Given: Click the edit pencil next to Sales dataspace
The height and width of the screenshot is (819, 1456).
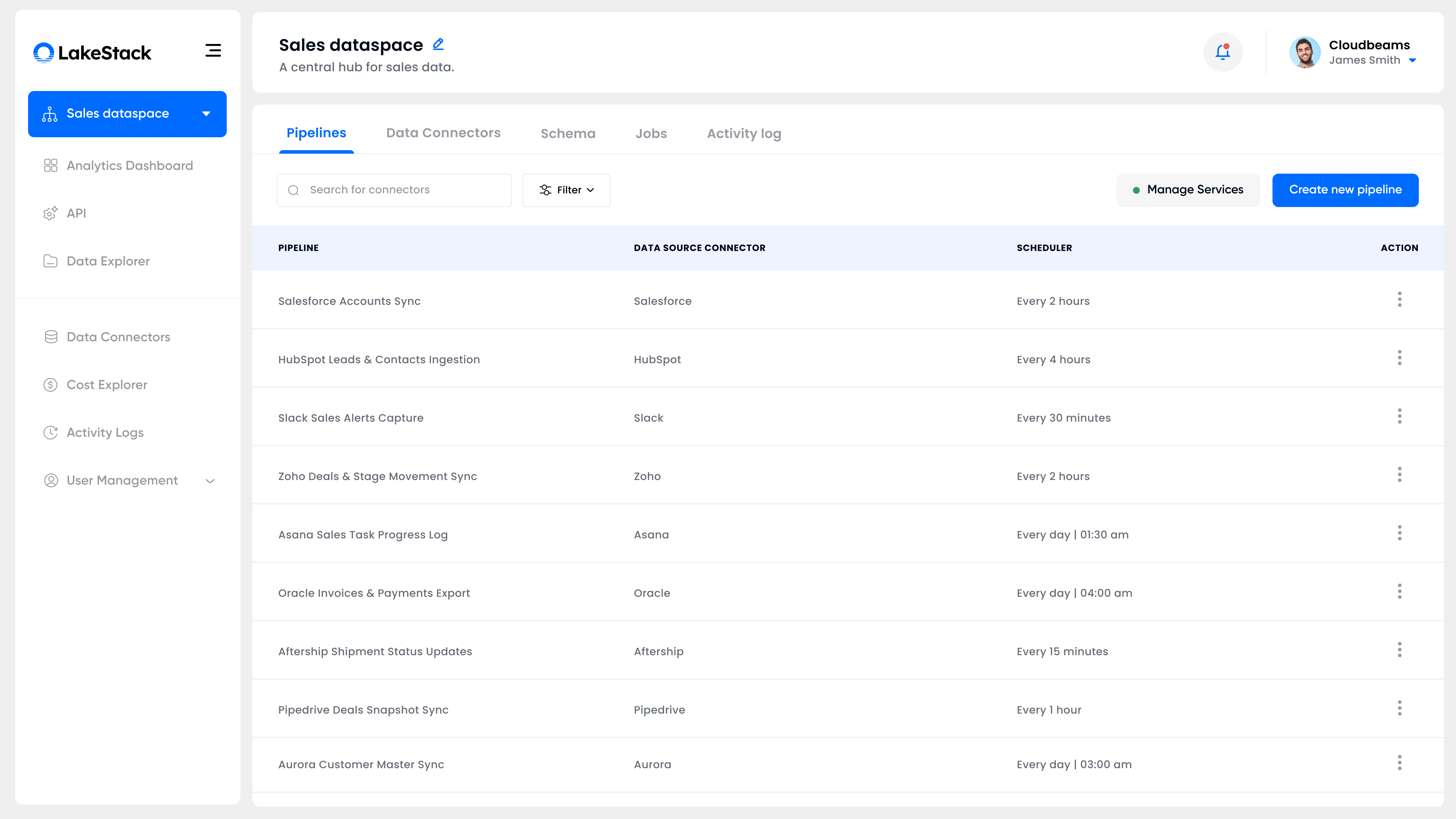Looking at the screenshot, I should [438, 44].
